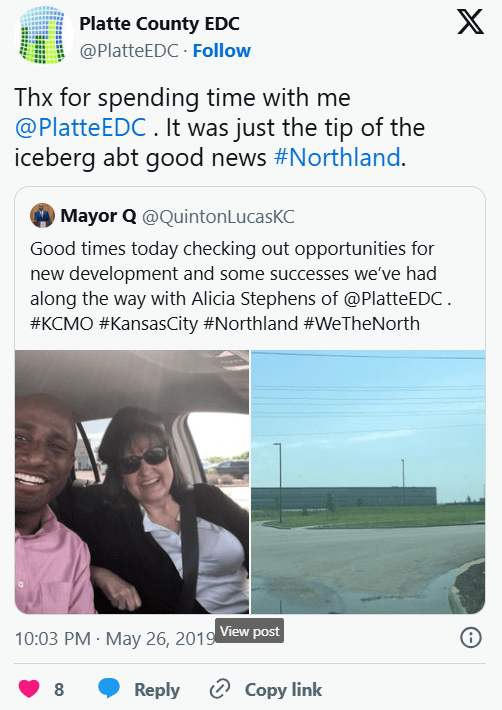This screenshot has width=502, height=710.
Task: Click the @PlatteEDC mention in tweet text
Action: coord(80,128)
